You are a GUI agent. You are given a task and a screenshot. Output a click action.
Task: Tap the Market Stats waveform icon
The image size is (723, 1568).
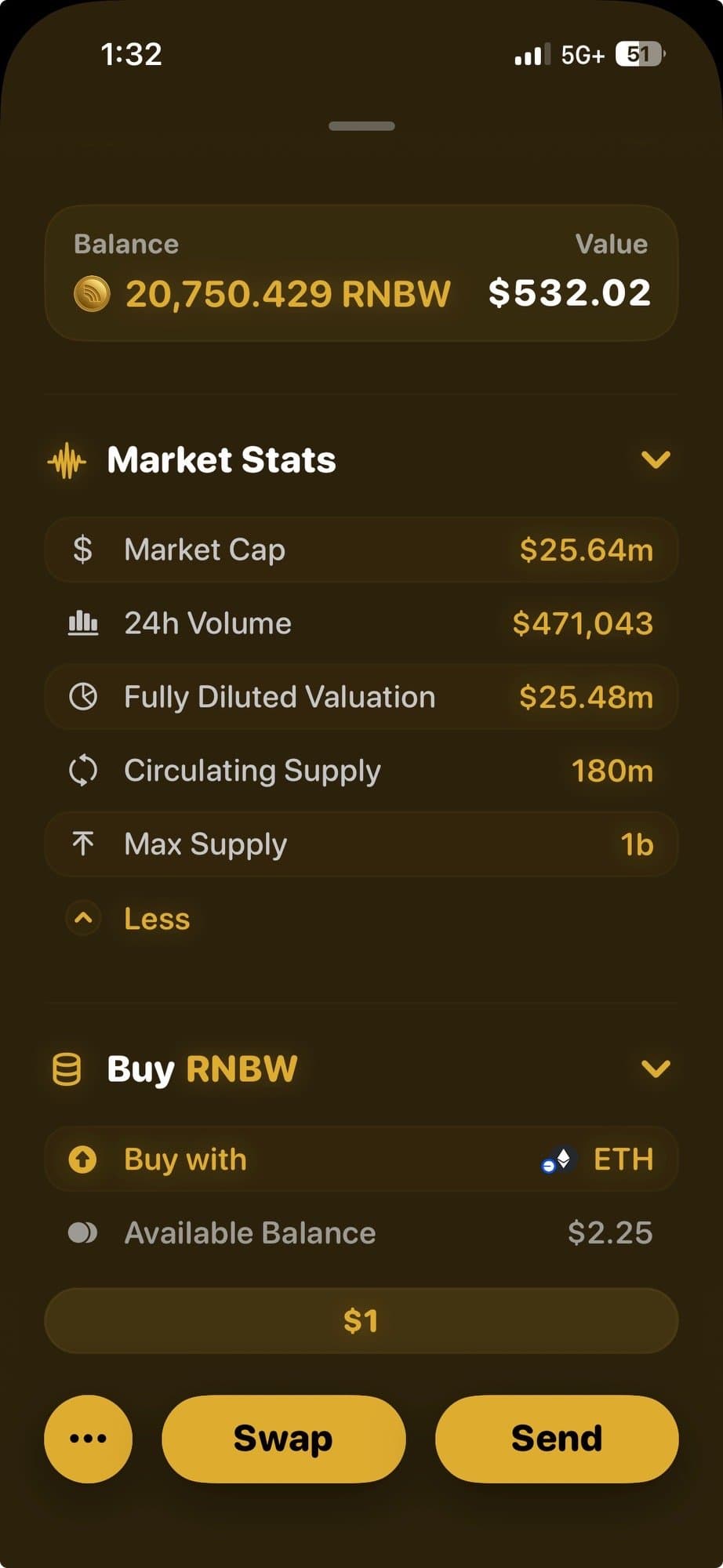67,461
